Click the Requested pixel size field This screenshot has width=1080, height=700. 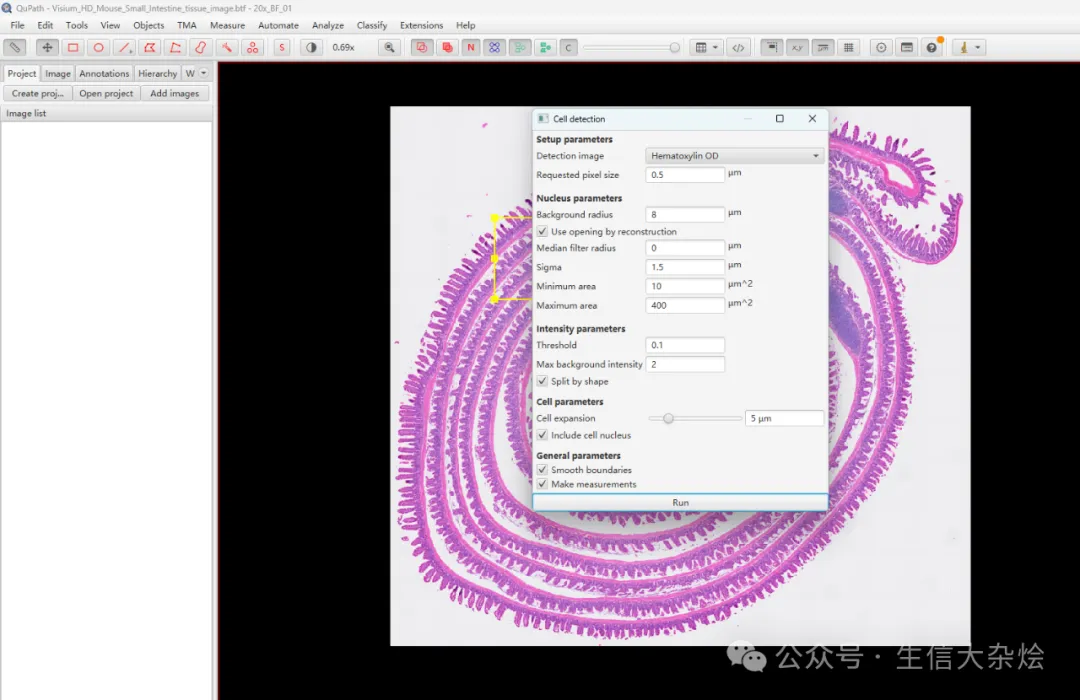685,175
